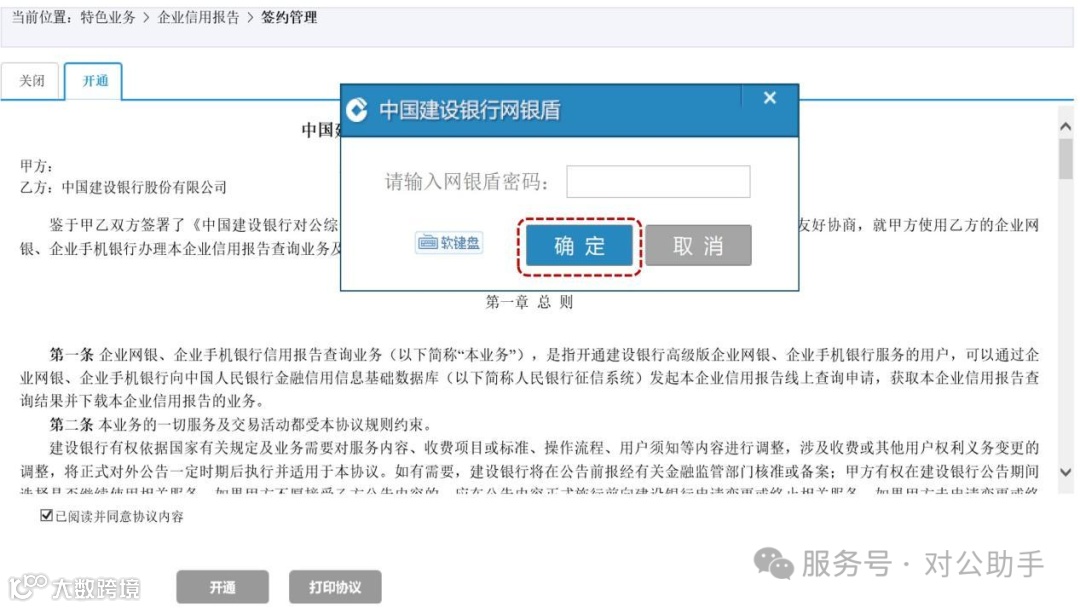This screenshot has height=608, width=1080.
Task: Click the 打印协议 button
Action: pyautogui.click(x=335, y=587)
